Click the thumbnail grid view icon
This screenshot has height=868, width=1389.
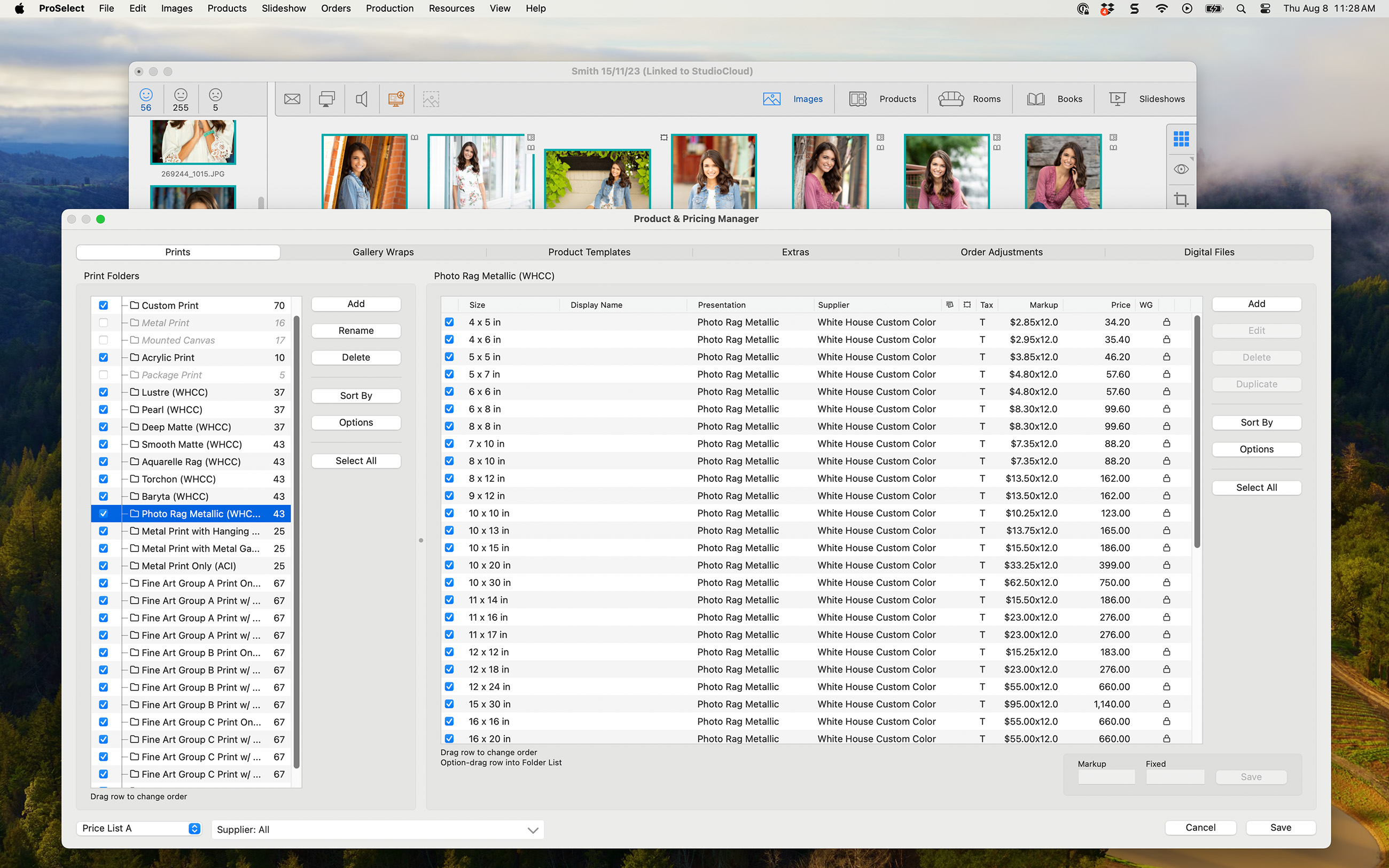click(x=1181, y=138)
